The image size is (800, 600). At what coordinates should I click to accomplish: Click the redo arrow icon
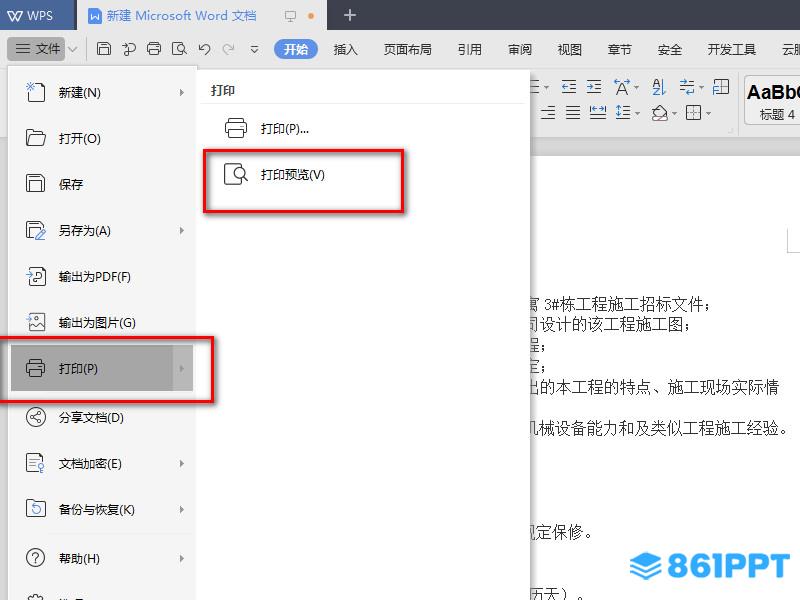click(229, 49)
